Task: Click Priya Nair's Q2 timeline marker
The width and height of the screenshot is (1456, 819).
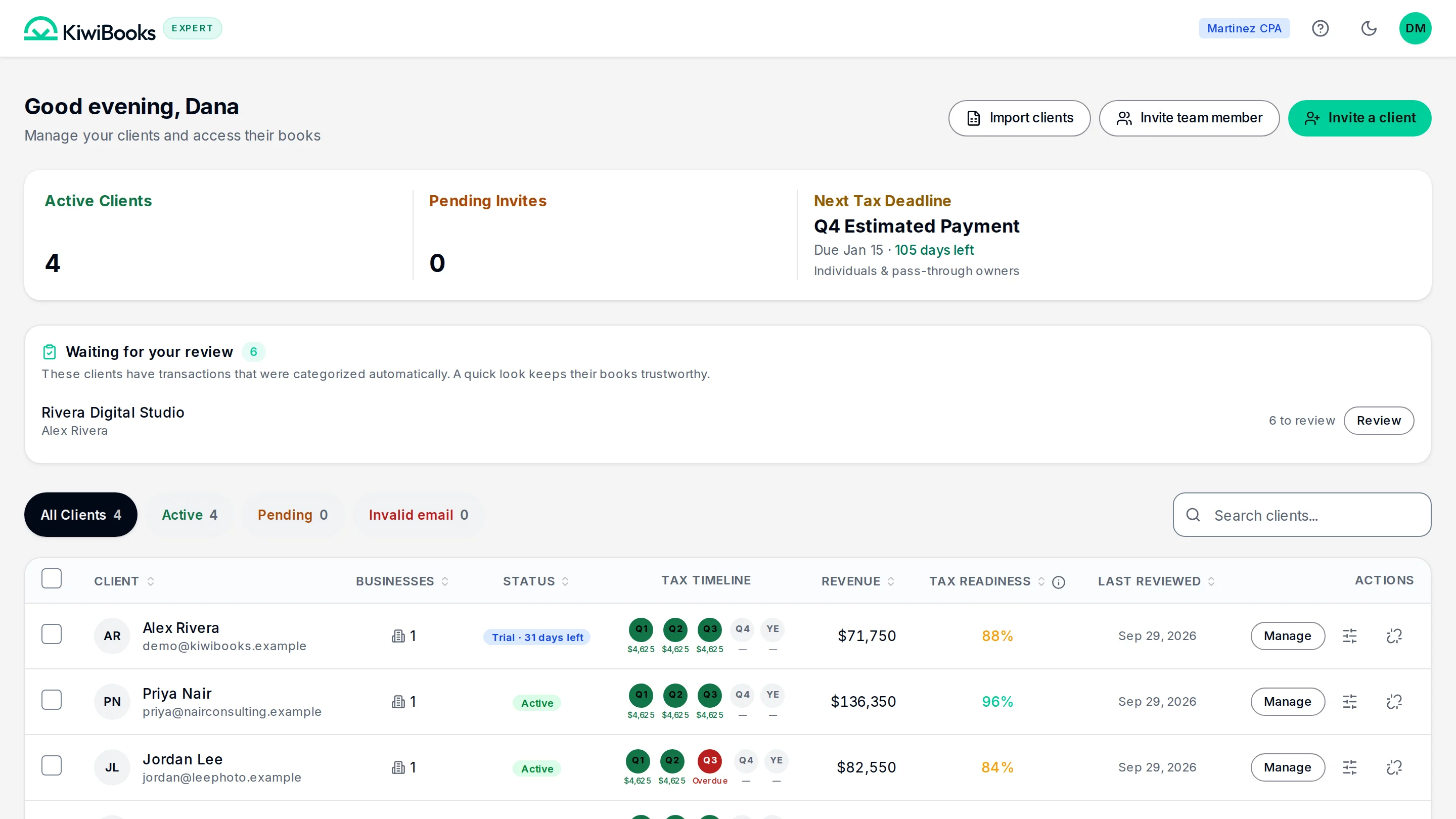Action: [675, 695]
